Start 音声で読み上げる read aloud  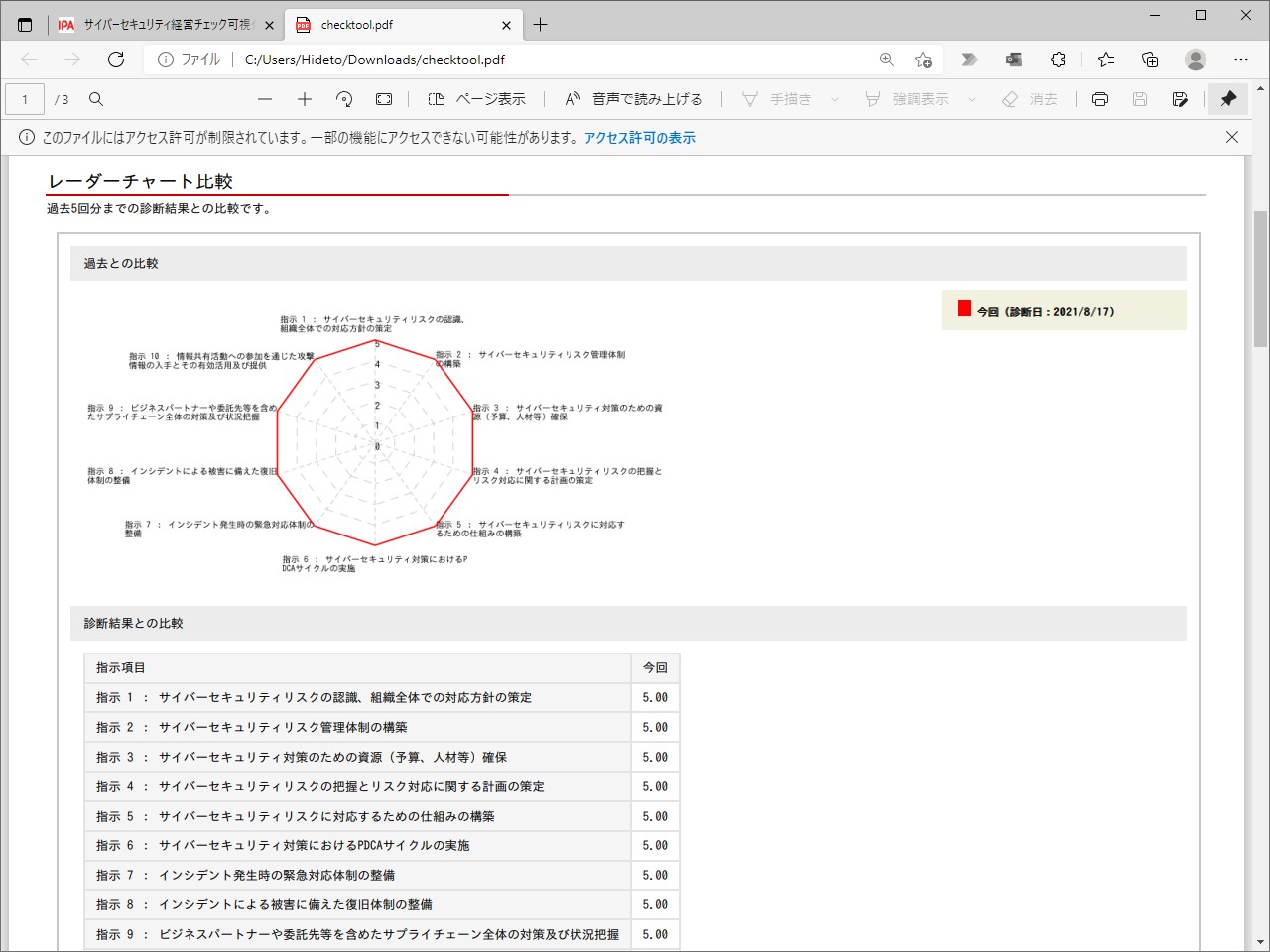coord(632,99)
